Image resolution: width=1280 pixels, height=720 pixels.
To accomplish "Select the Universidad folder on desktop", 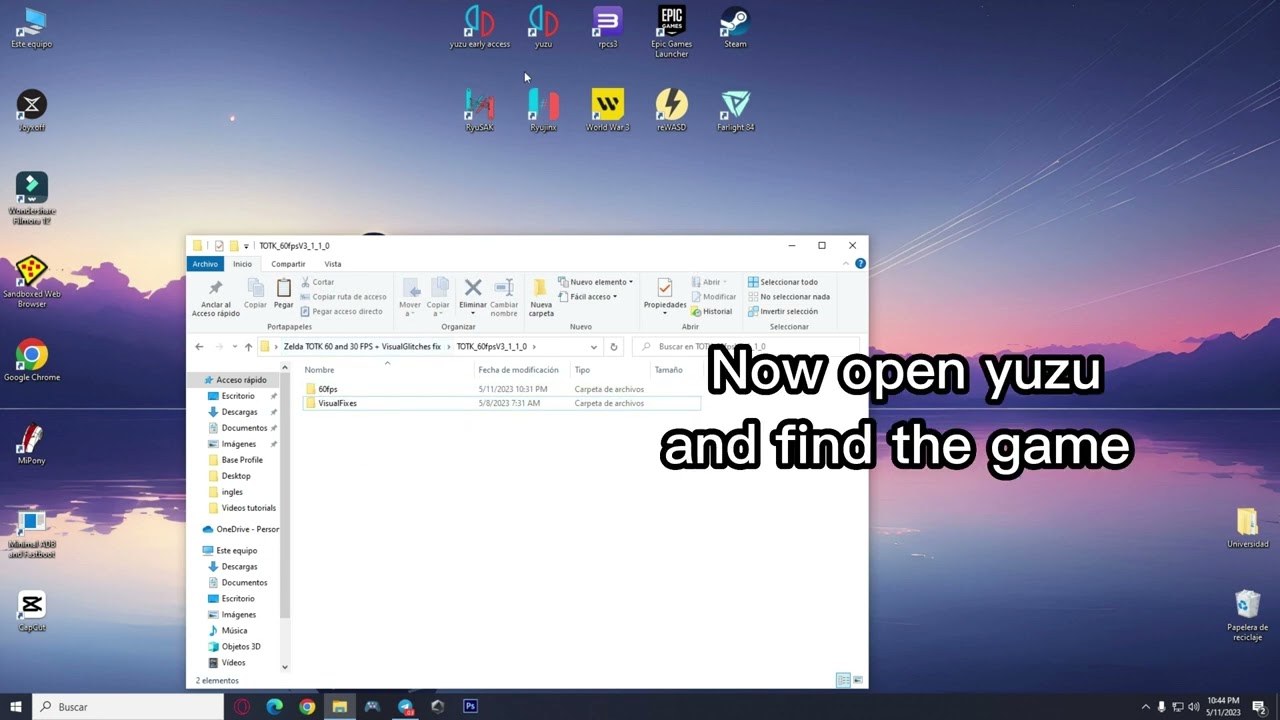I will pyautogui.click(x=1247, y=527).
